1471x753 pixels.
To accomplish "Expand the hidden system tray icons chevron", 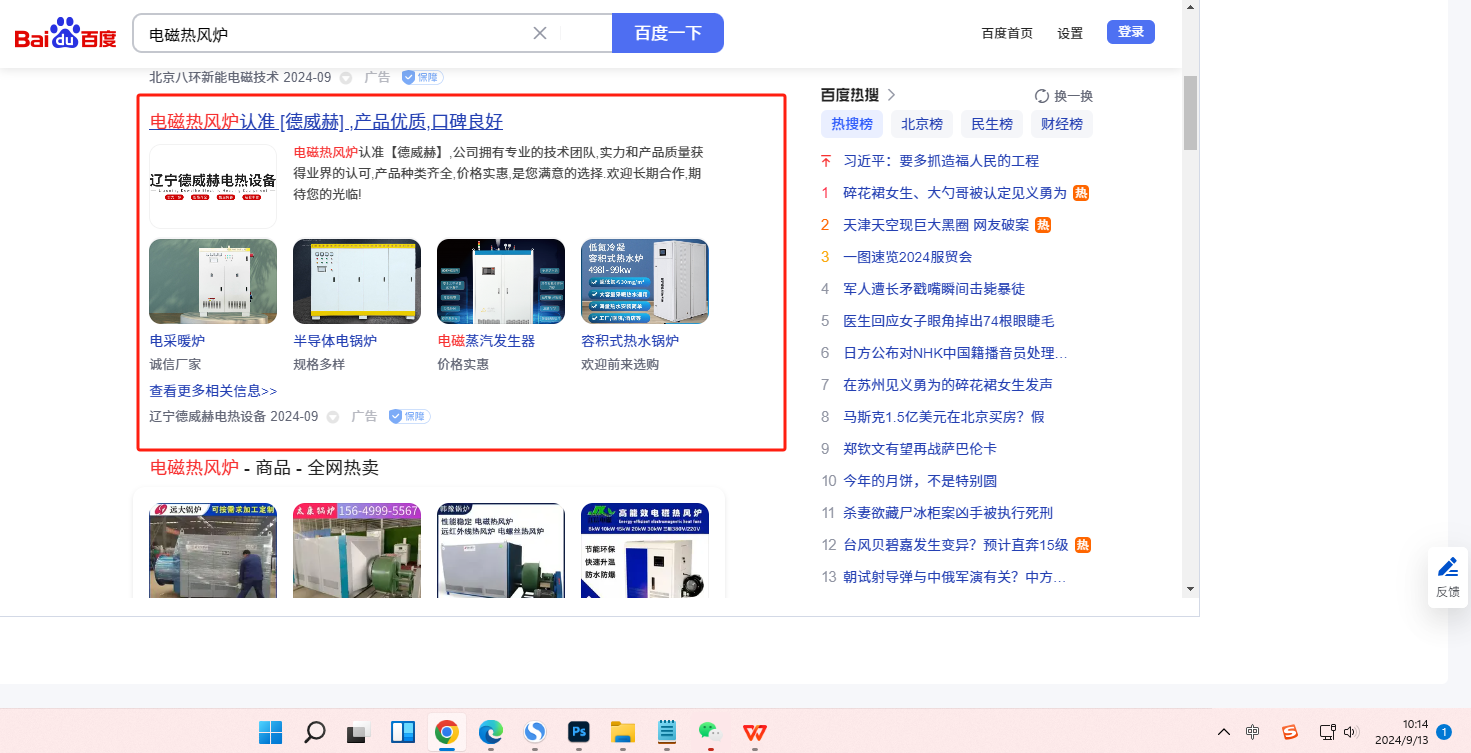I will (x=1223, y=732).
